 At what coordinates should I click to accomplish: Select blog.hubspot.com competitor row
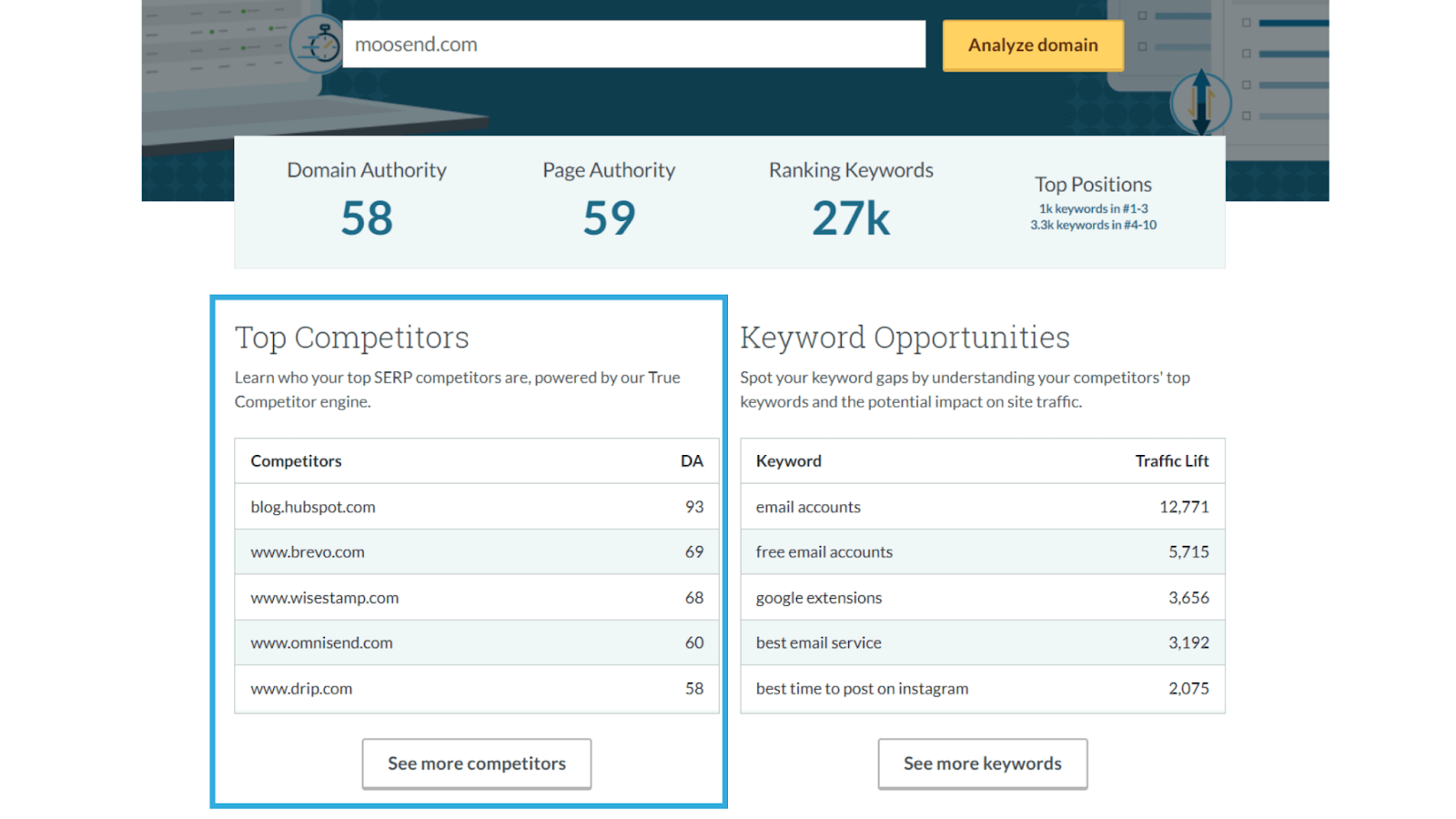pos(477,507)
